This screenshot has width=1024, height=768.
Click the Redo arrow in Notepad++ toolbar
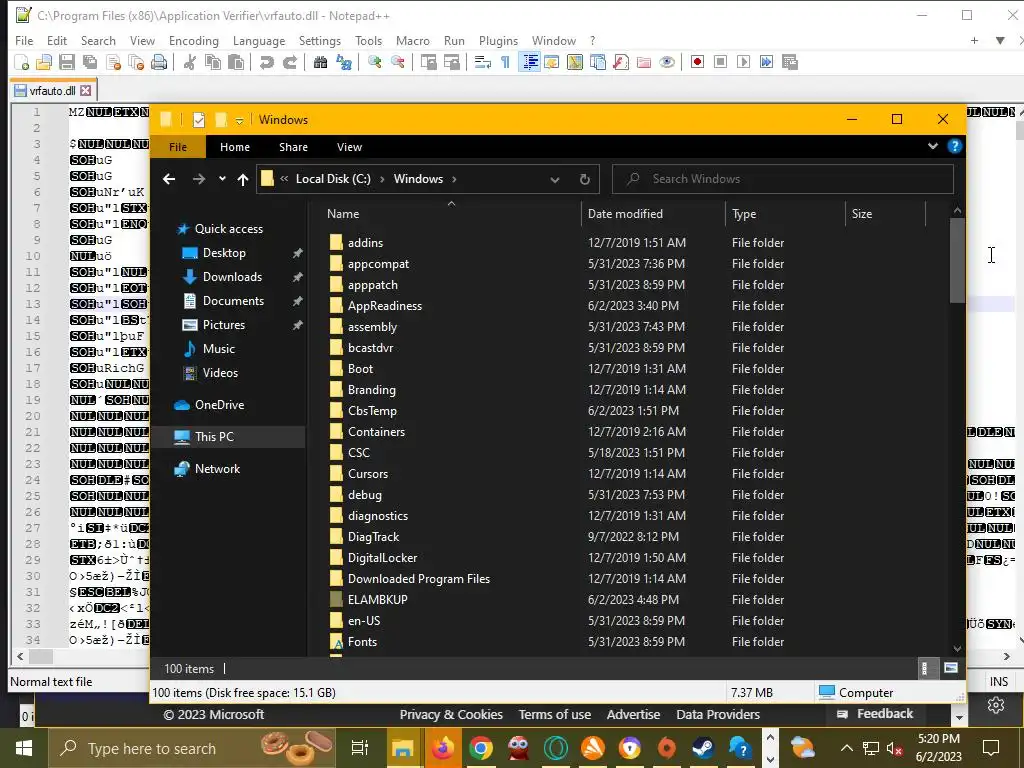pos(290,62)
